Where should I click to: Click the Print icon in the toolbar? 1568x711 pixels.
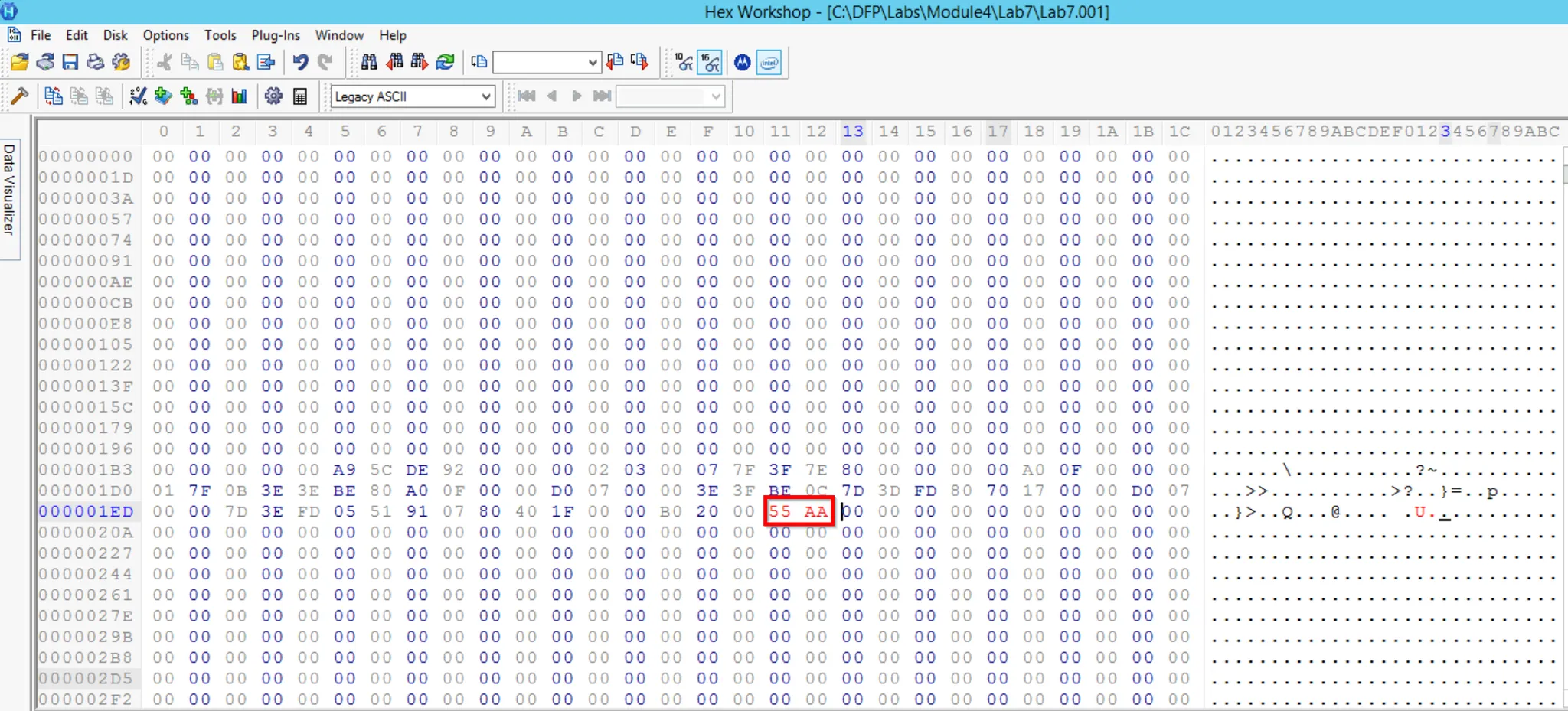point(96,62)
